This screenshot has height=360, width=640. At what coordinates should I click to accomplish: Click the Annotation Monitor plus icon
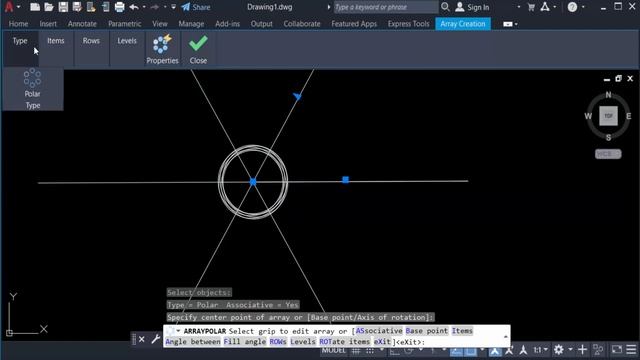pos(582,350)
